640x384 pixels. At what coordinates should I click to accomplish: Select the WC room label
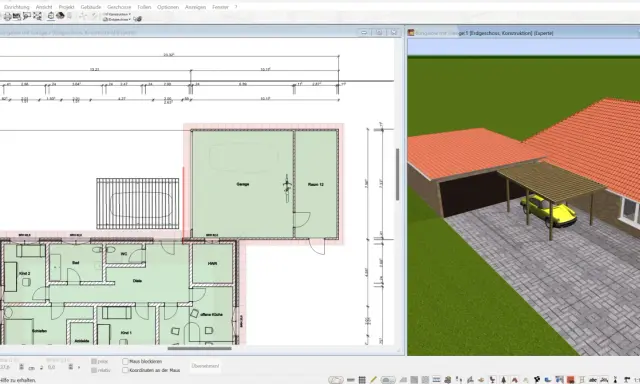124,254
